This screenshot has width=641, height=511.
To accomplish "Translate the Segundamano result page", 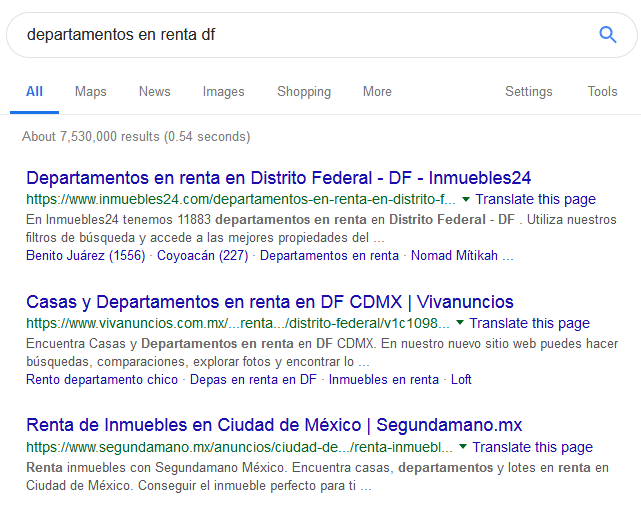I will tap(532, 447).
